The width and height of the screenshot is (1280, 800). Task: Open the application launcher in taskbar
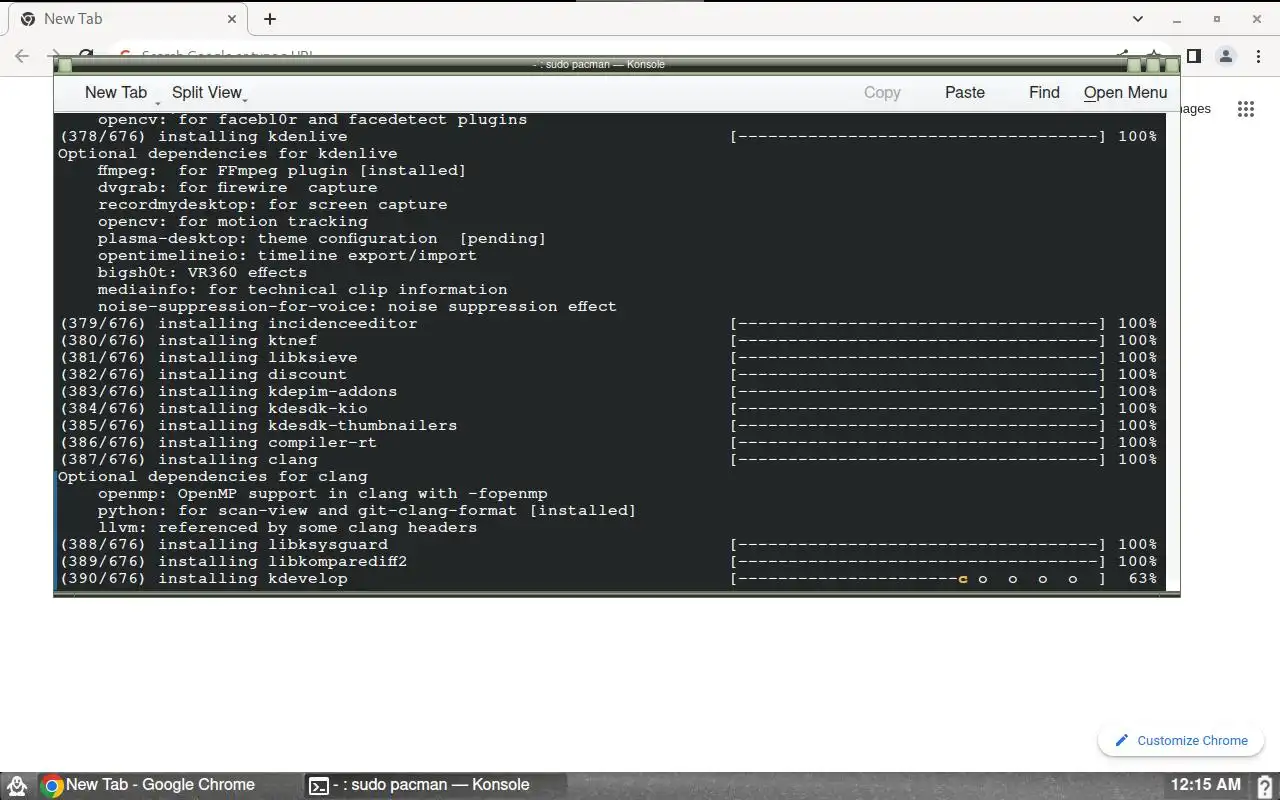[17, 785]
